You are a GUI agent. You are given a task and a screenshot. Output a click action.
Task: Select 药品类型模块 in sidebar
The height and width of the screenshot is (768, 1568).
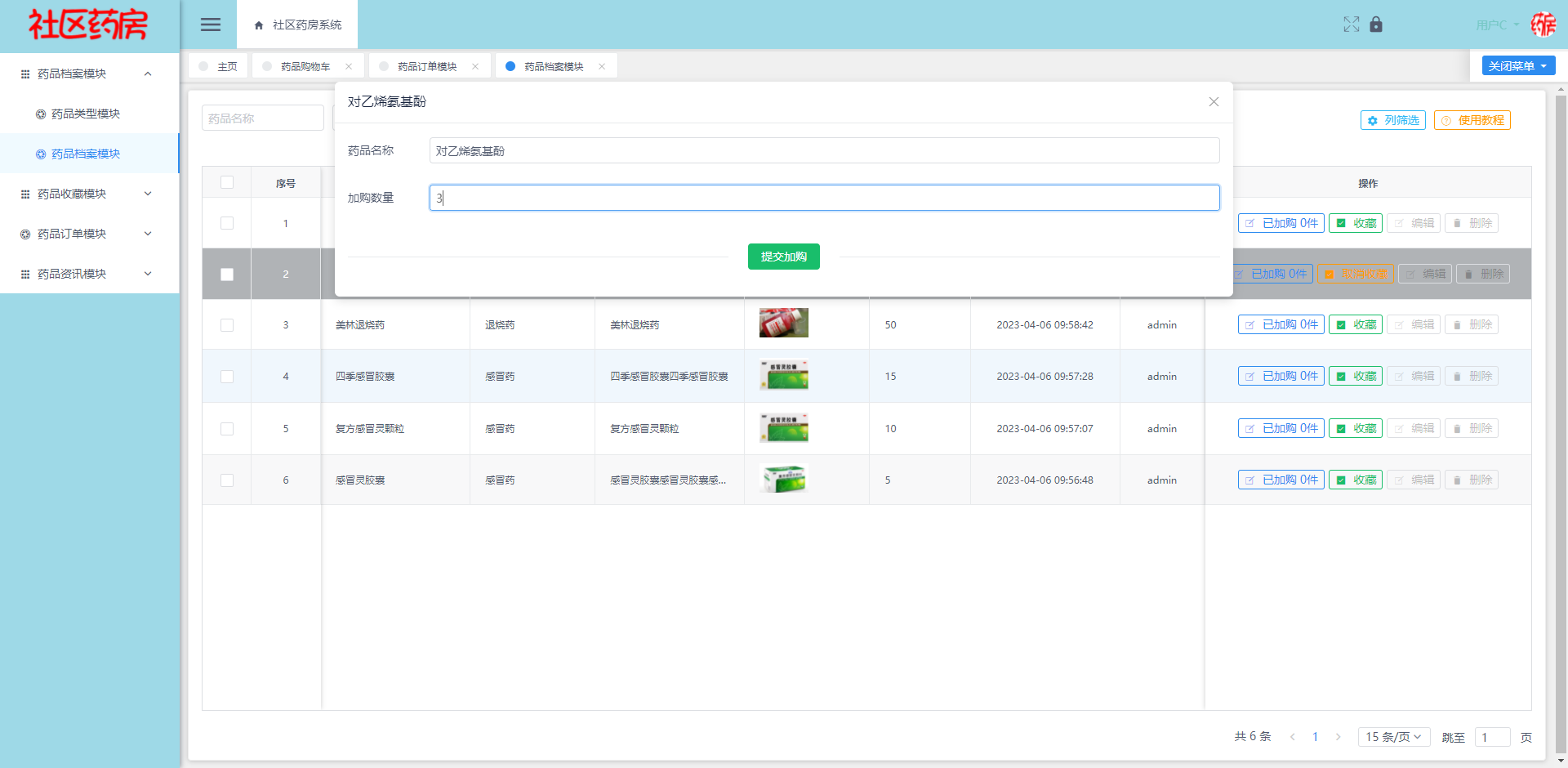(89, 114)
